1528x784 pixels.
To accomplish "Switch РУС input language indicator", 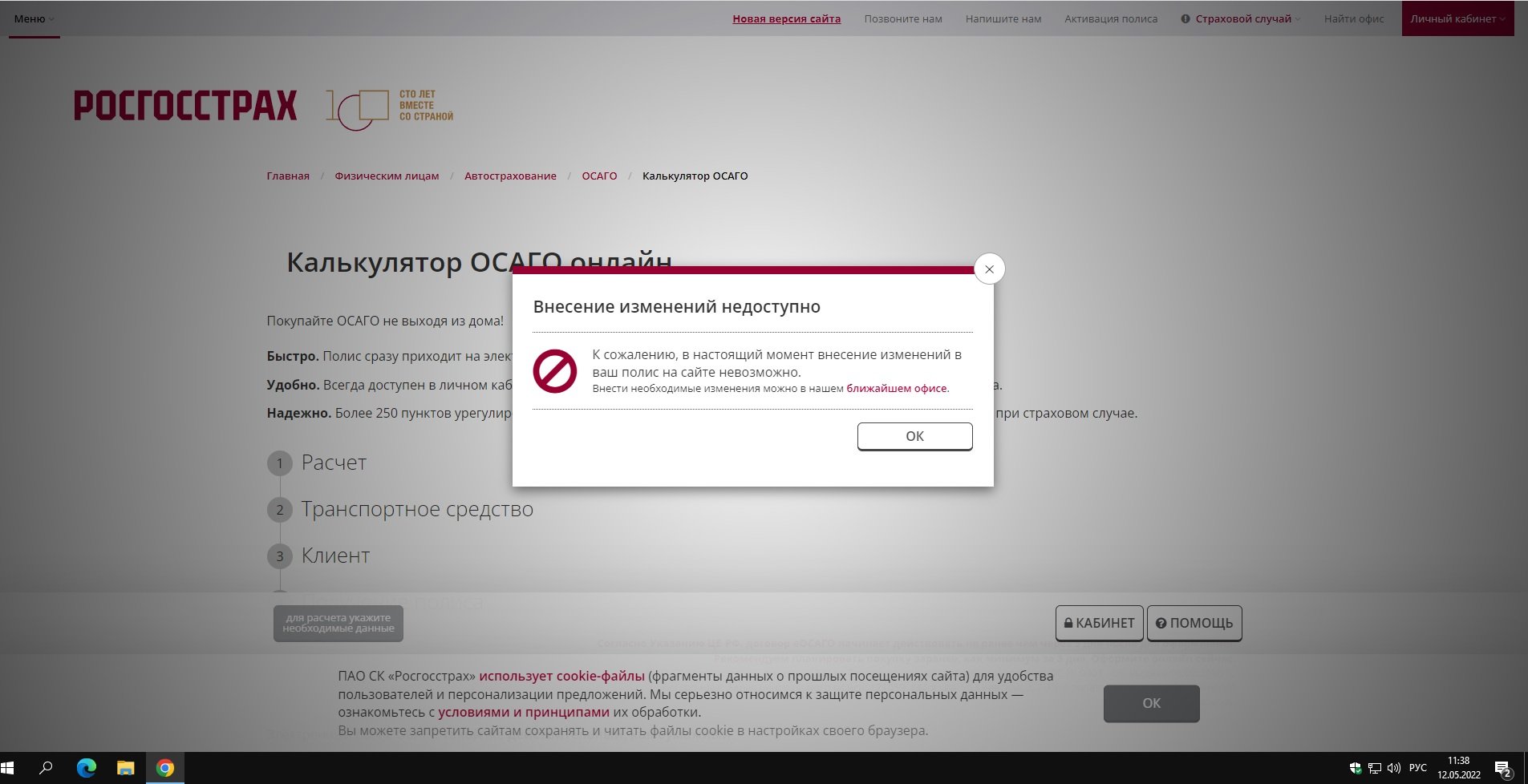I will [1418, 768].
